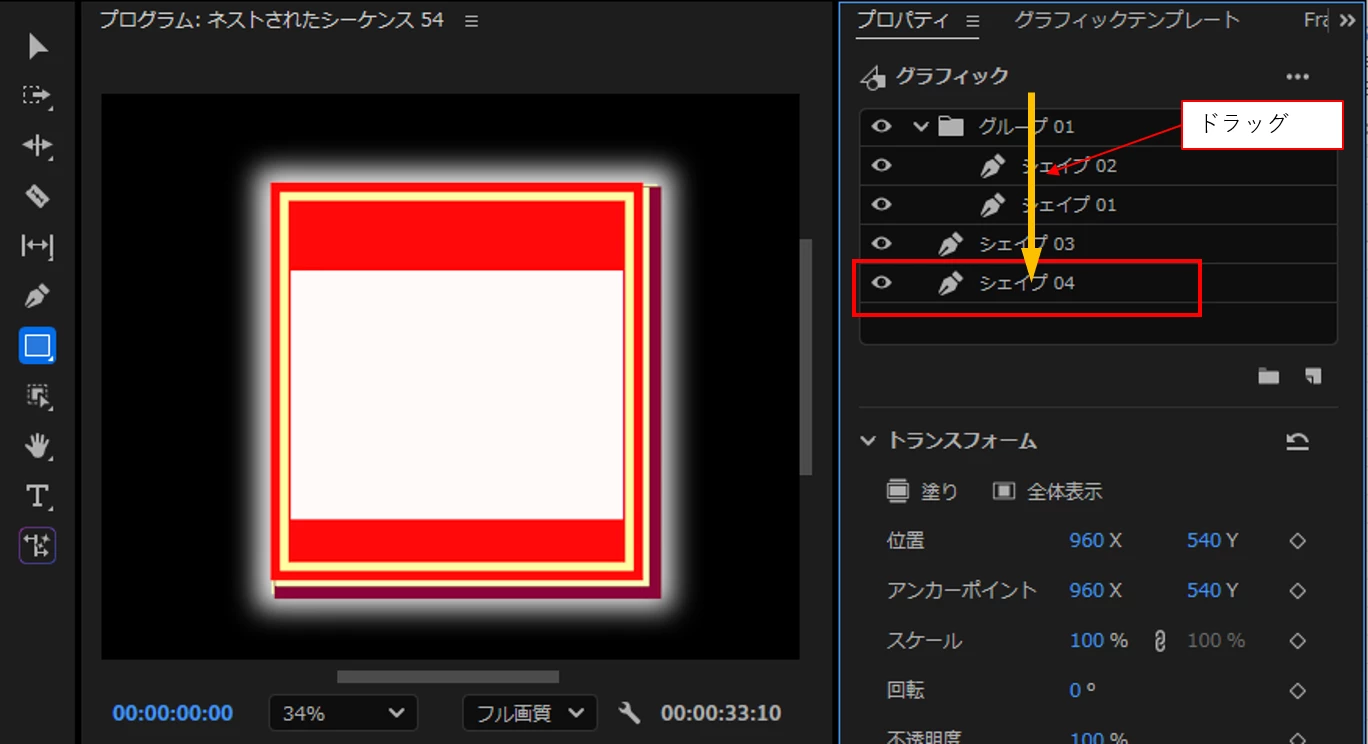The width and height of the screenshot is (1368, 744).
Task: Open the 34% zoom level dropdown
Action: 343,713
